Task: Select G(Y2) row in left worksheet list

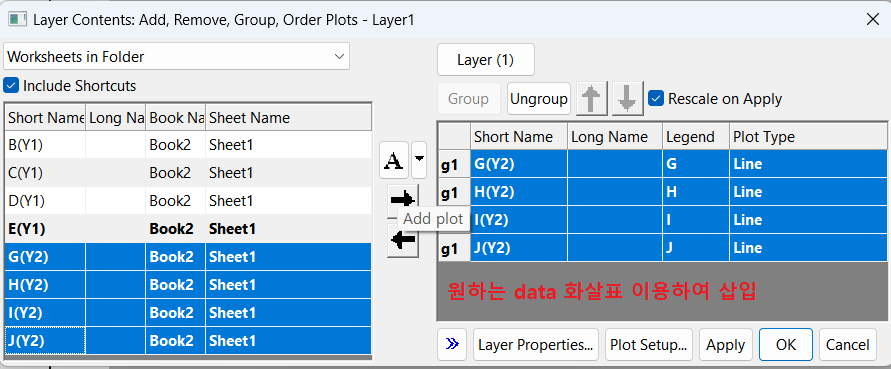Action: 188,257
